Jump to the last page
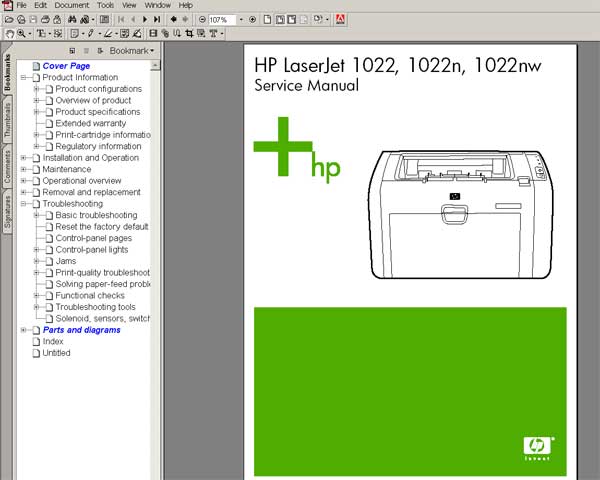This screenshot has height=480, width=600. (x=157, y=20)
